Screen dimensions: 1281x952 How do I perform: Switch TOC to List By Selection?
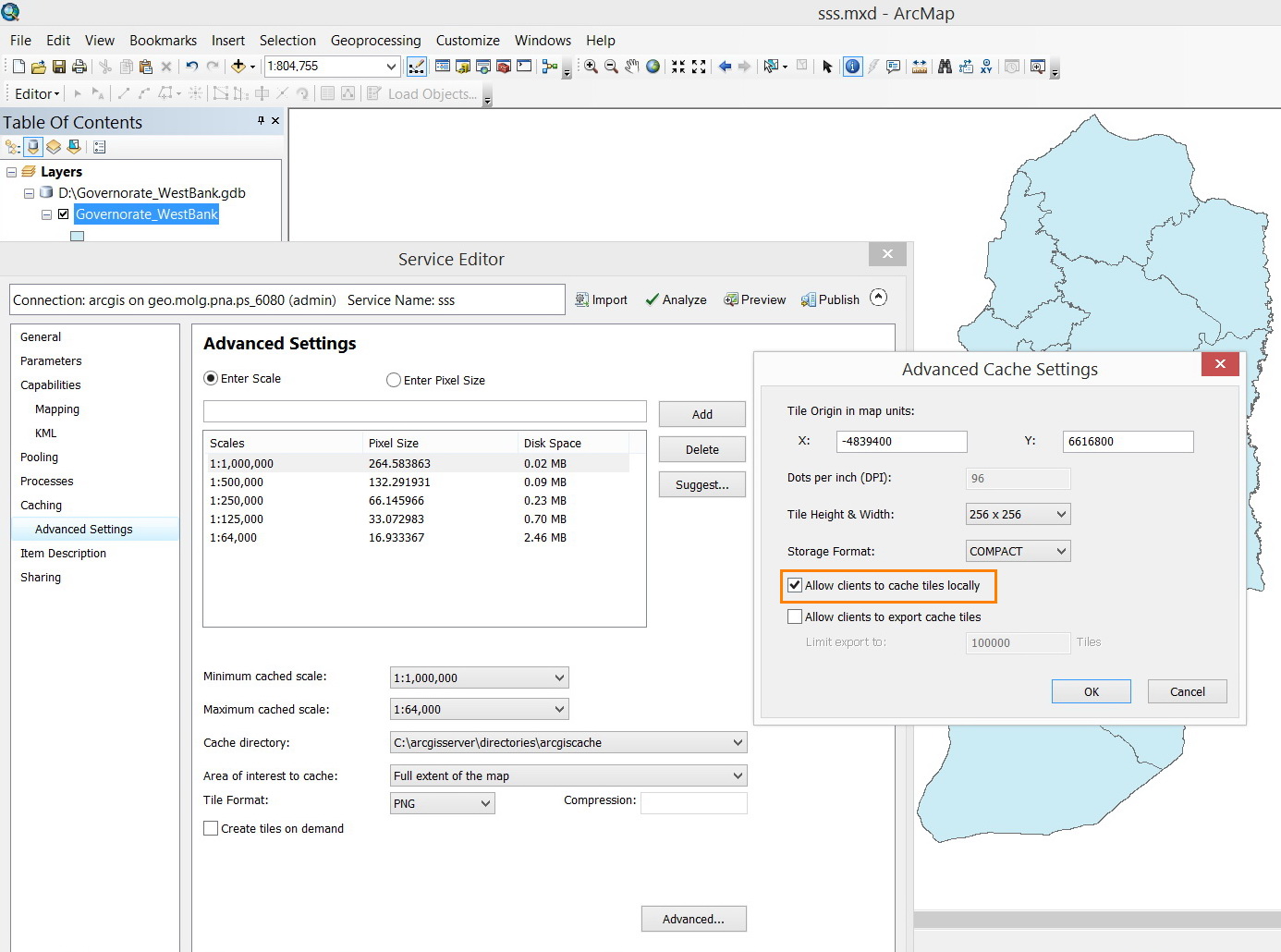click(x=74, y=146)
